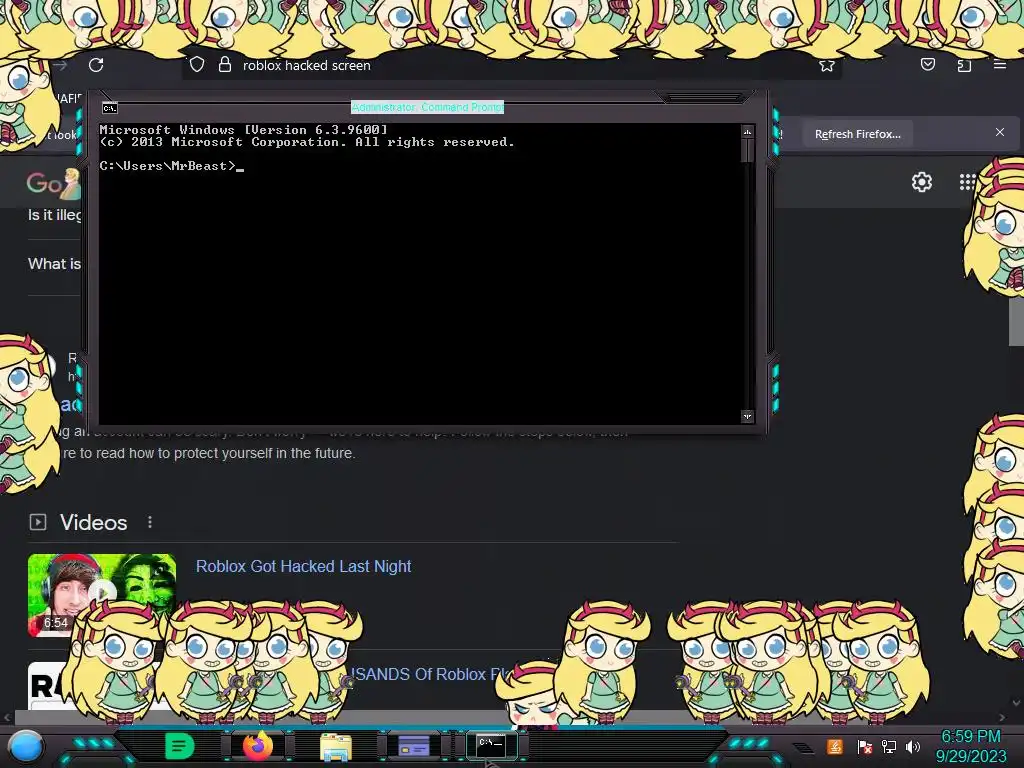
Task: Click the Windows Start orb
Action: coord(26,747)
